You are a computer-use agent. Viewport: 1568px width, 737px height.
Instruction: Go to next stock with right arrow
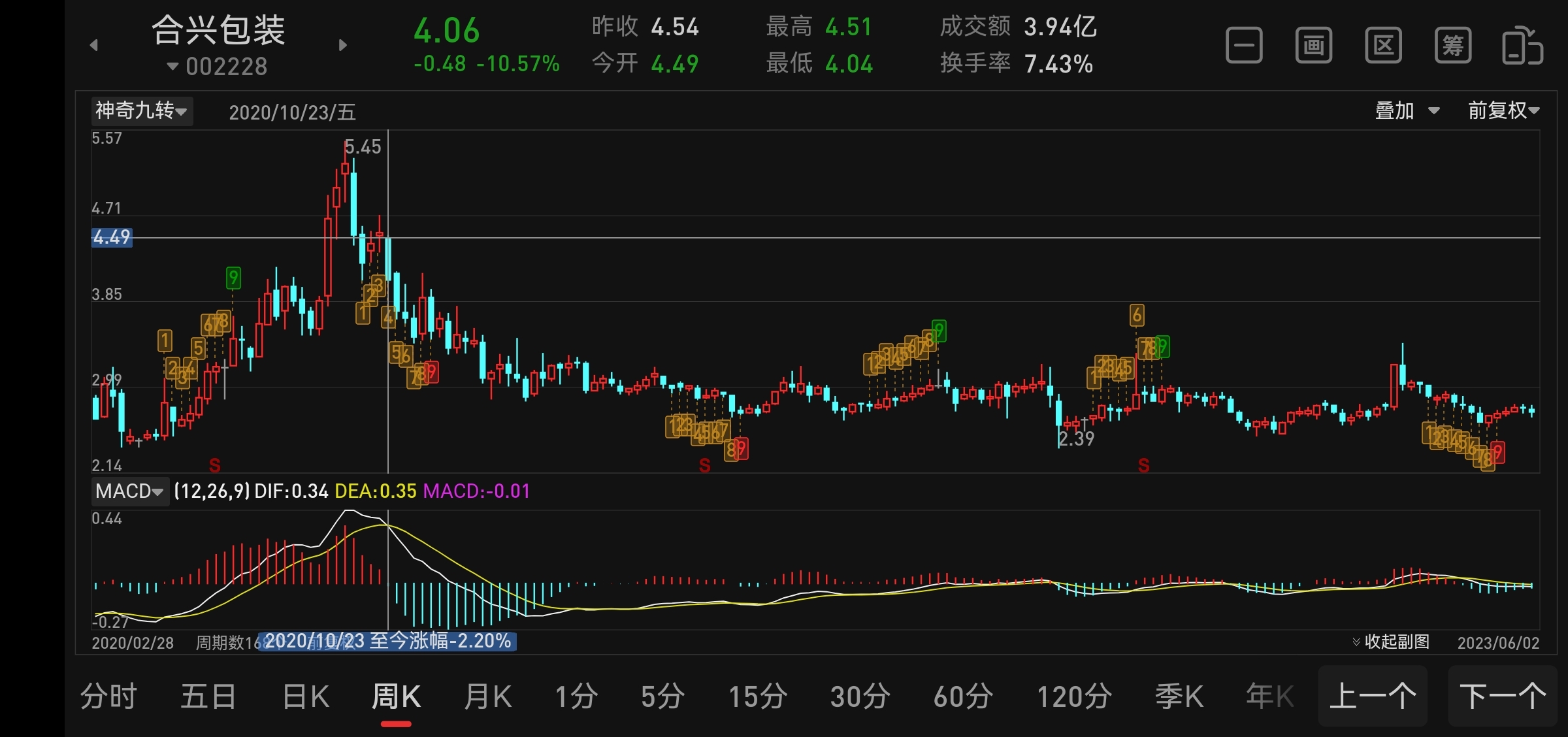coord(342,45)
